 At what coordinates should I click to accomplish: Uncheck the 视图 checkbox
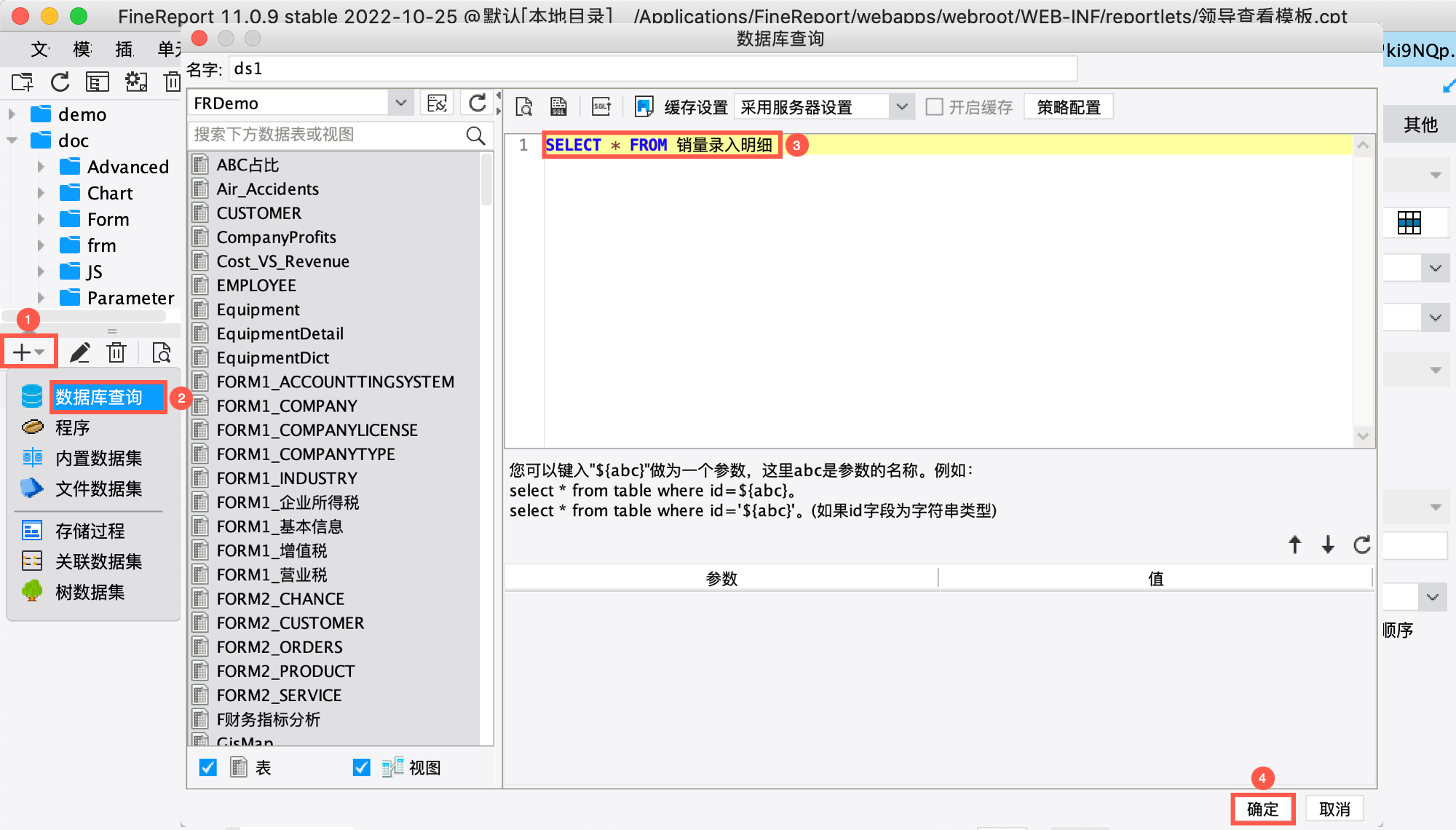point(361,767)
